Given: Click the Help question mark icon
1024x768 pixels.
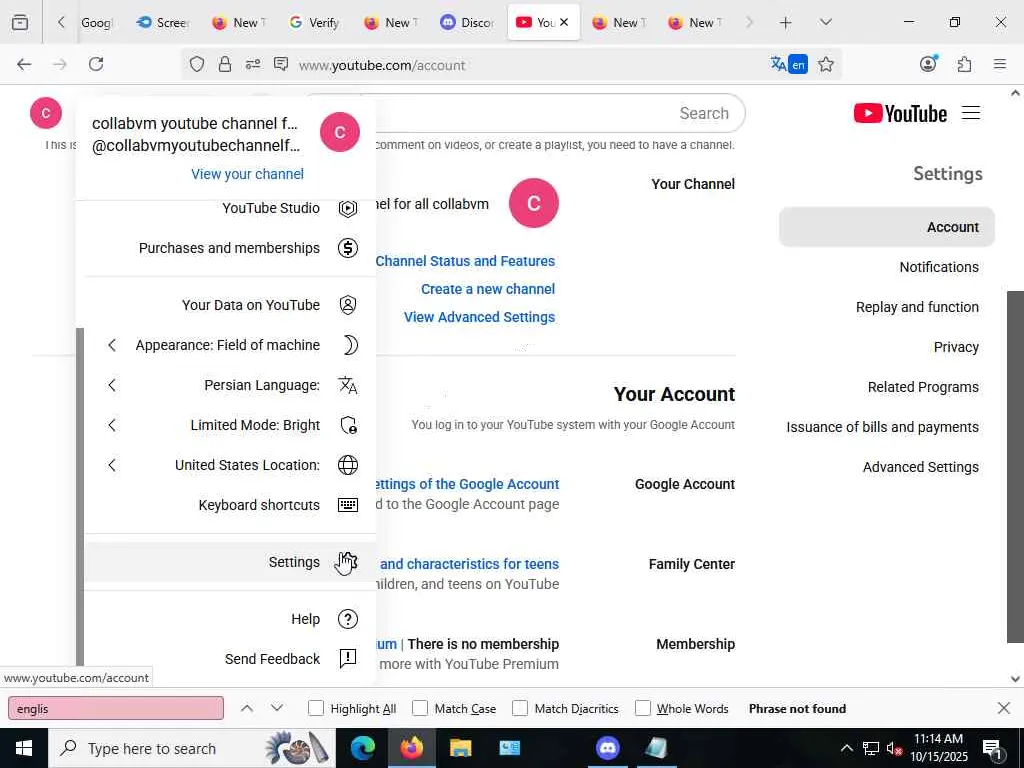Looking at the screenshot, I should (347, 619).
